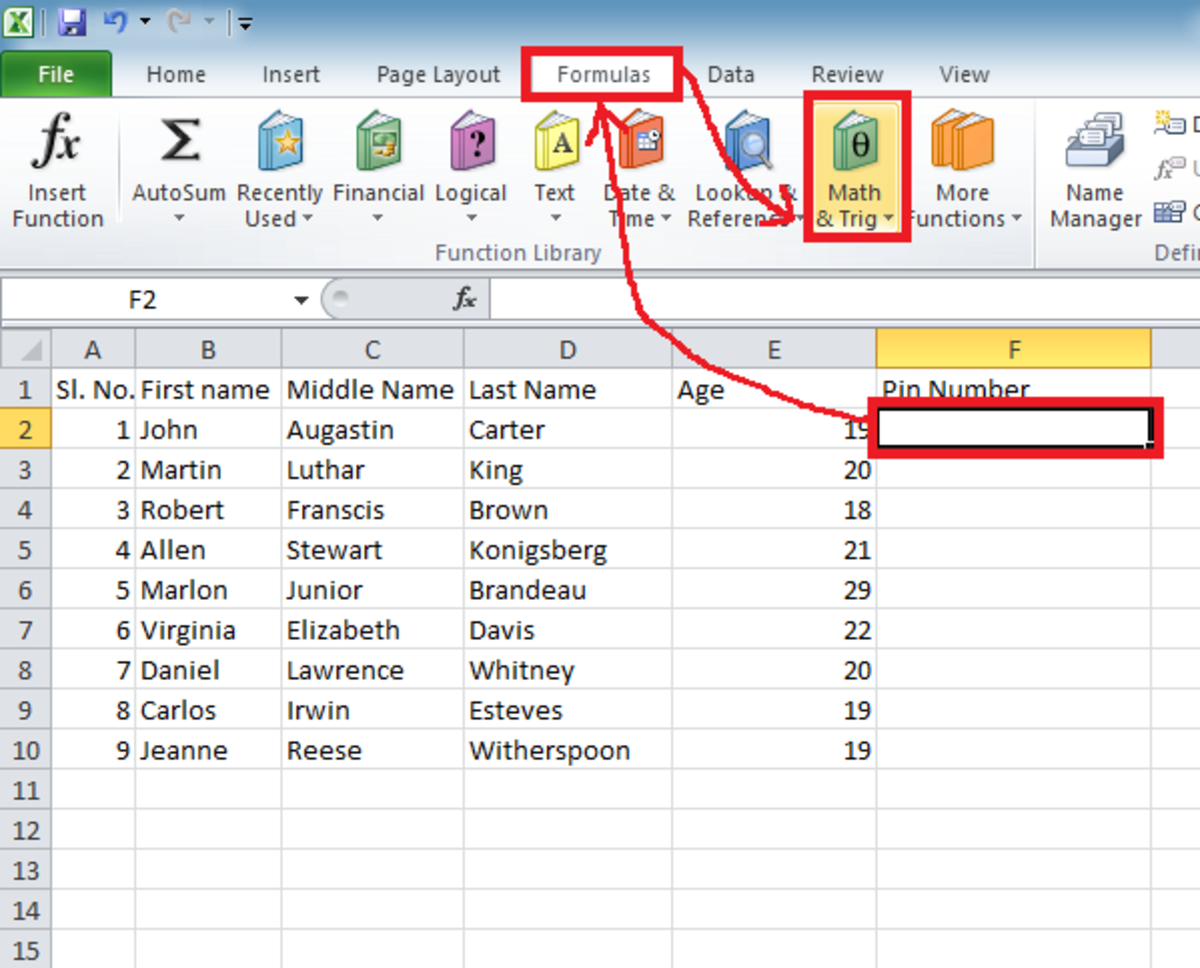Select column D header
Image resolution: width=1200 pixels, height=968 pixels.
coord(568,350)
